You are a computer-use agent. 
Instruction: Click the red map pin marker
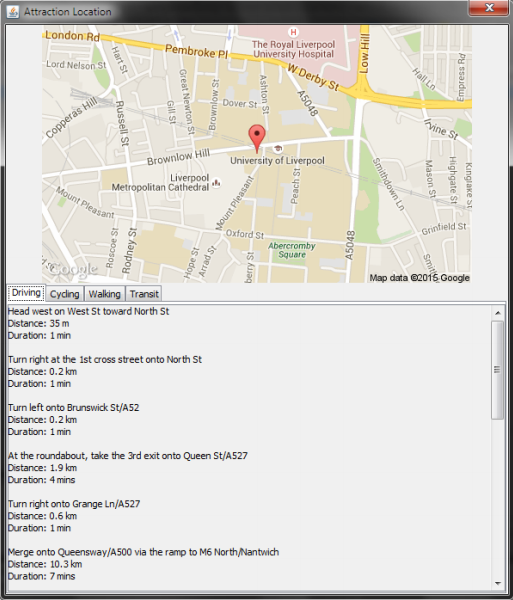tap(257, 138)
